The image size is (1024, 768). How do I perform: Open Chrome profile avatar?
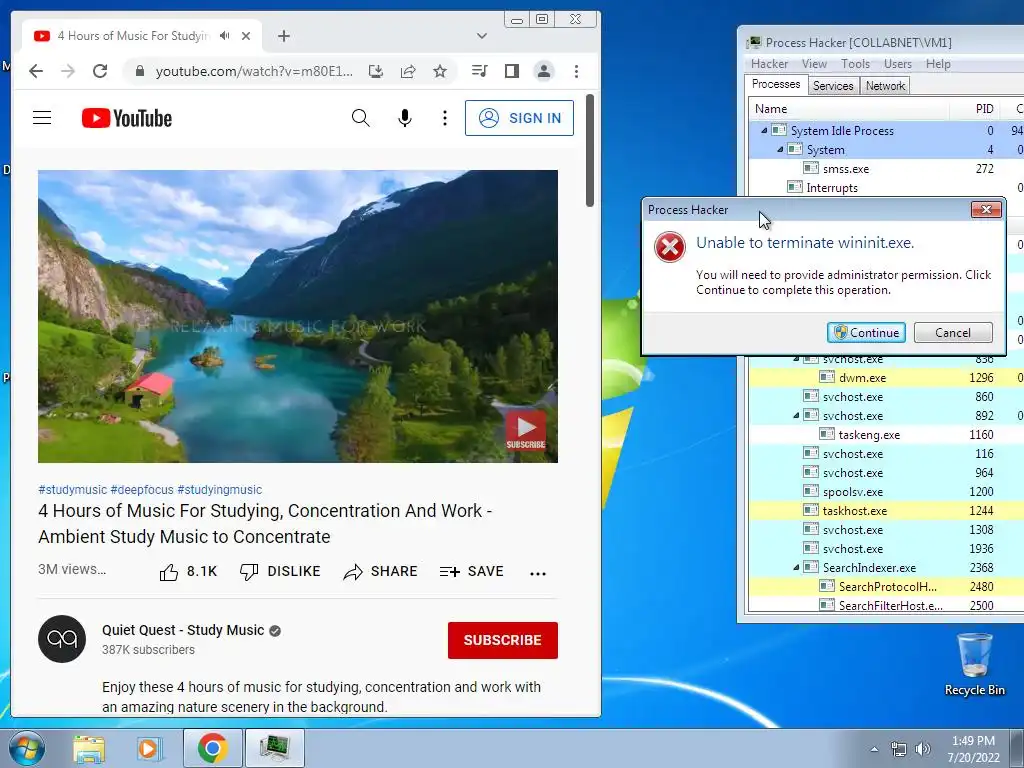pyautogui.click(x=543, y=71)
